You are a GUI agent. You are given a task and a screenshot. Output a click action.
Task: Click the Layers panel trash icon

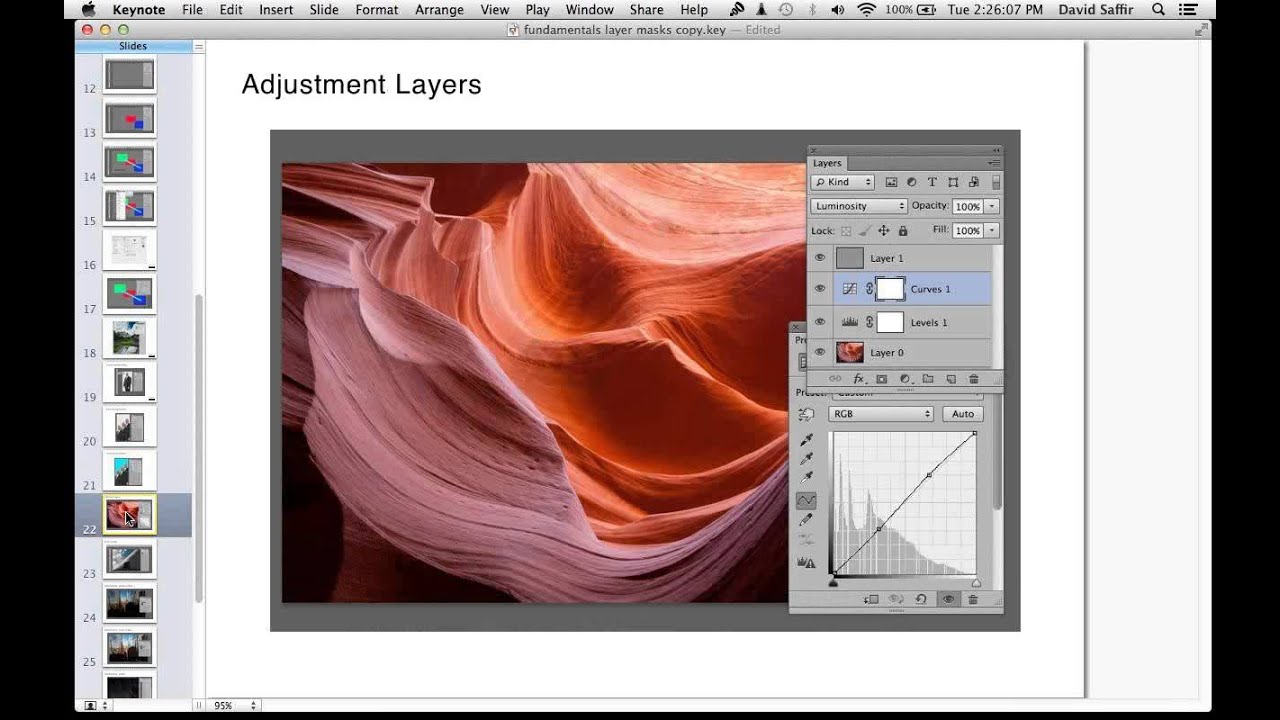(x=974, y=379)
